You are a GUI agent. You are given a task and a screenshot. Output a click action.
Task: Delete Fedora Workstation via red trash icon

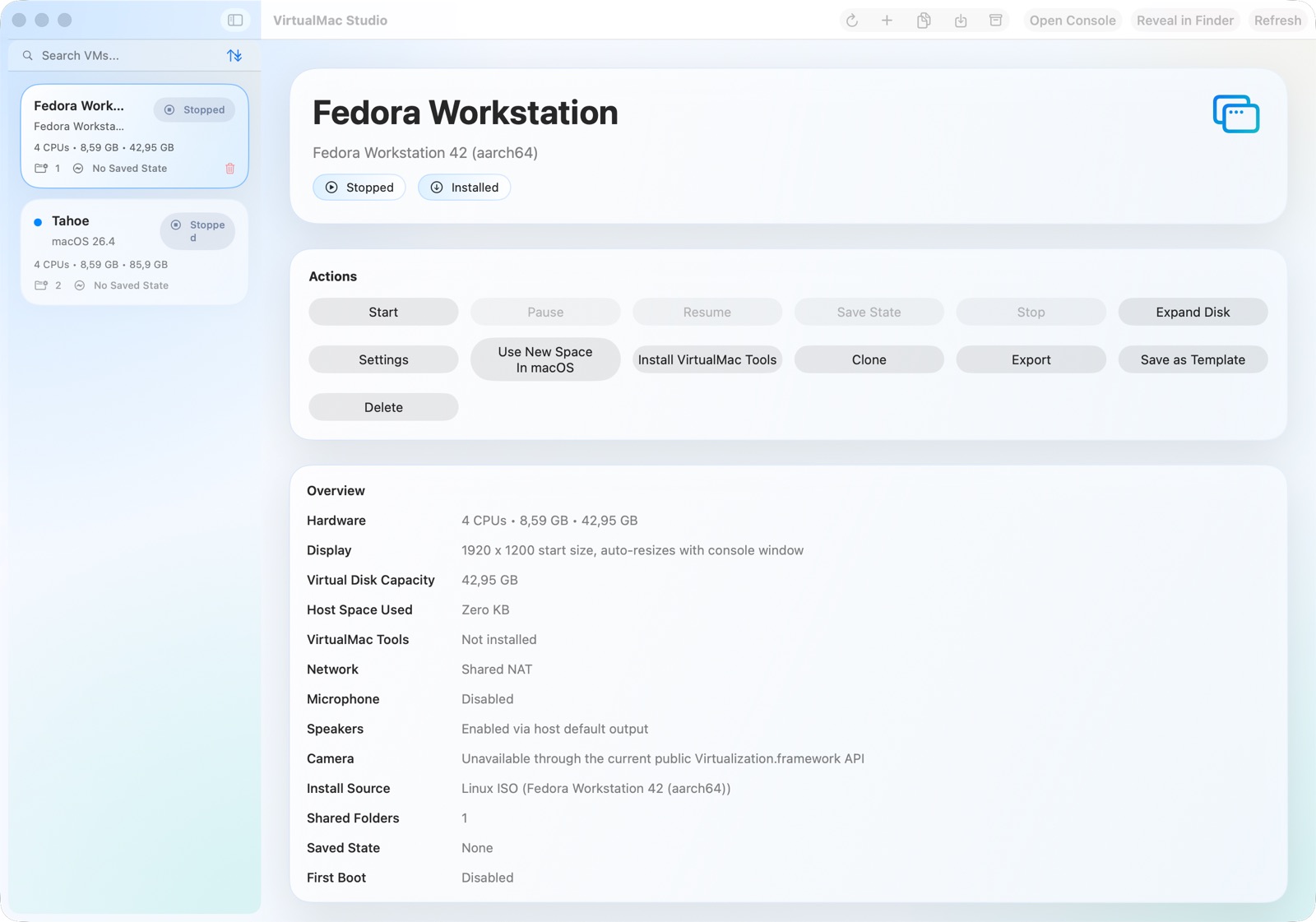click(x=230, y=168)
